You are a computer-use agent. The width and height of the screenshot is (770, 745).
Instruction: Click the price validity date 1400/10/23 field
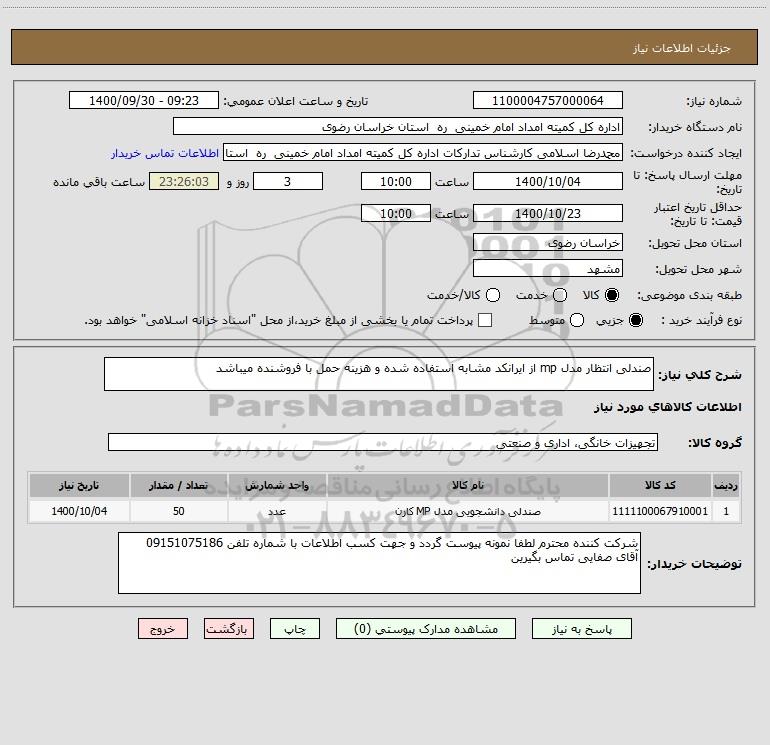pyautogui.click(x=548, y=214)
